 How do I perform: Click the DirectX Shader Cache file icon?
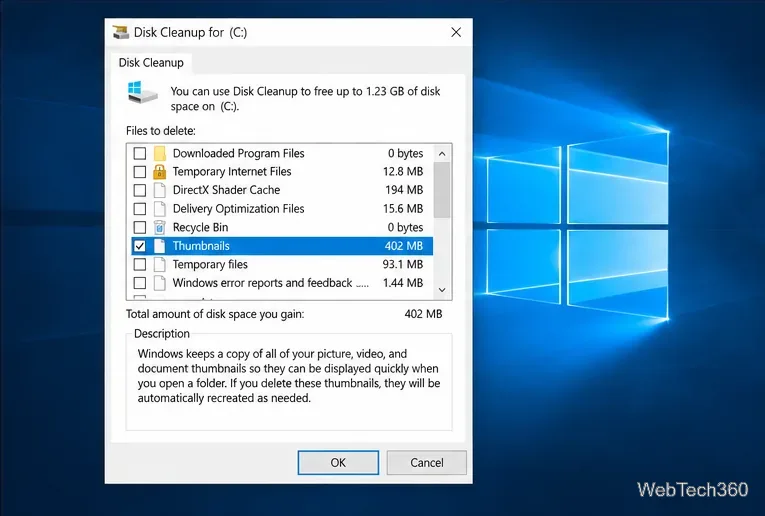(x=160, y=190)
